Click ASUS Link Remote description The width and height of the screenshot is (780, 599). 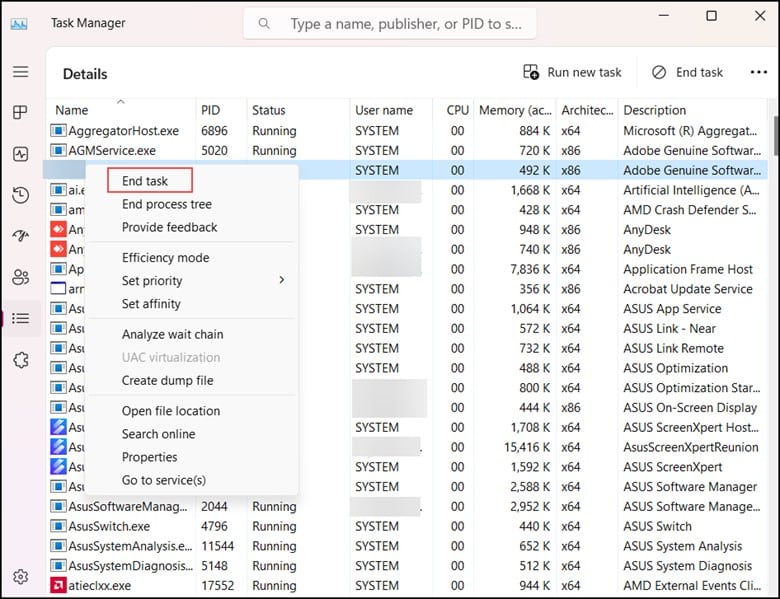[x=674, y=348]
